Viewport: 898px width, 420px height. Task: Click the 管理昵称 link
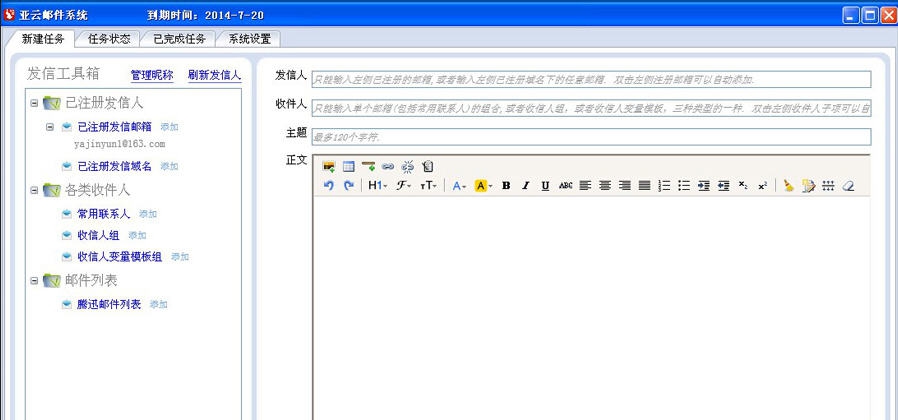(x=152, y=75)
